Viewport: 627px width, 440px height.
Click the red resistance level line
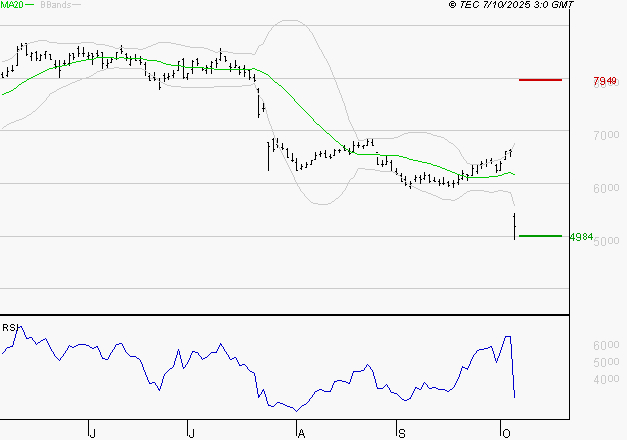click(x=540, y=80)
